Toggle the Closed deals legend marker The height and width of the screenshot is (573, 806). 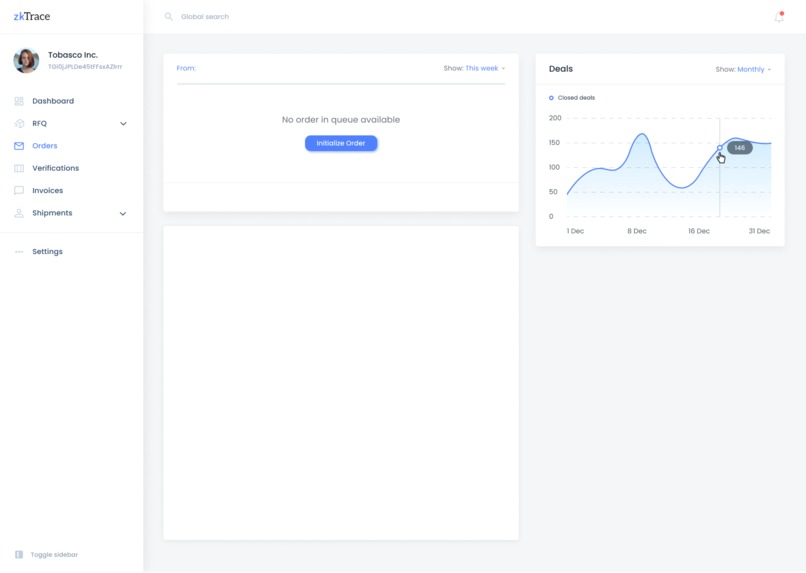pos(551,98)
